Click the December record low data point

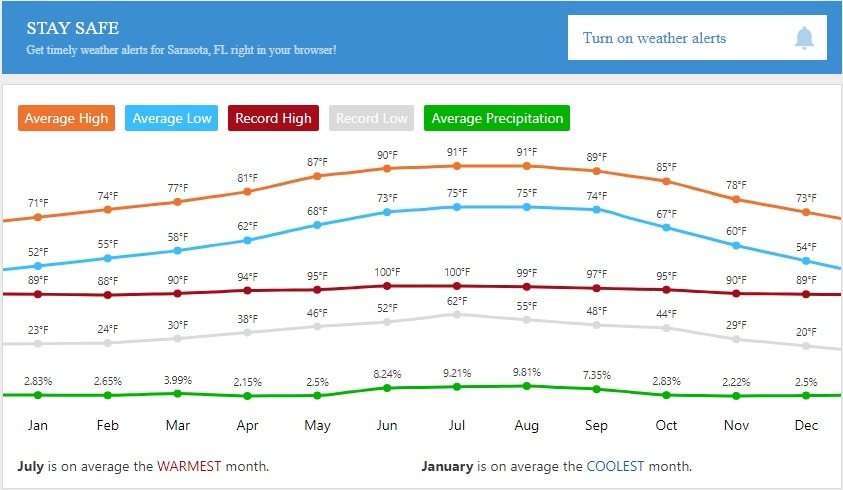coord(807,345)
